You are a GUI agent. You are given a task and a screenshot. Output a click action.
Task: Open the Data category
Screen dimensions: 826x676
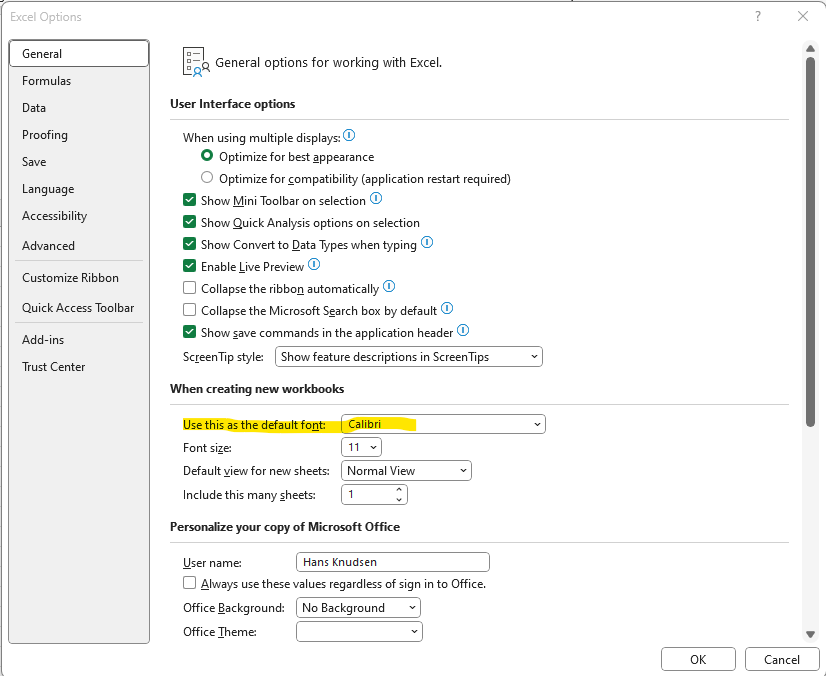(x=79, y=107)
